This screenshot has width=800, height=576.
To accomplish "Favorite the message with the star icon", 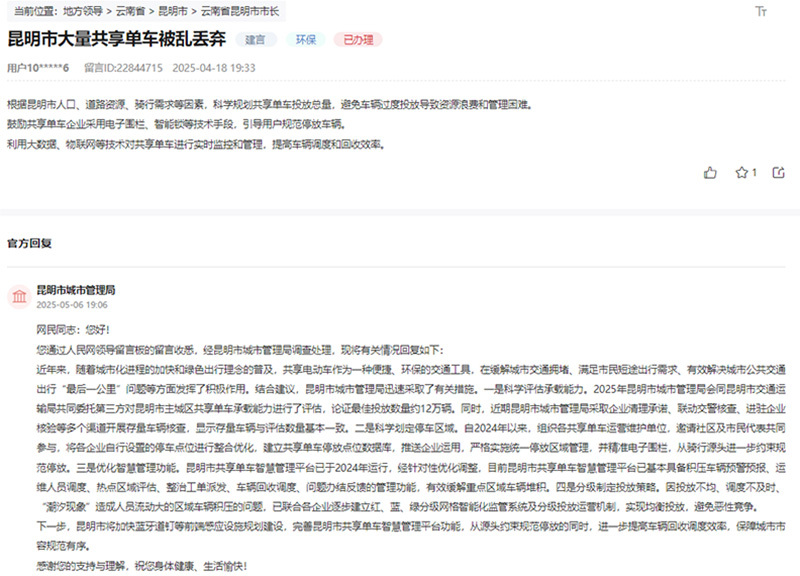I will [742, 172].
